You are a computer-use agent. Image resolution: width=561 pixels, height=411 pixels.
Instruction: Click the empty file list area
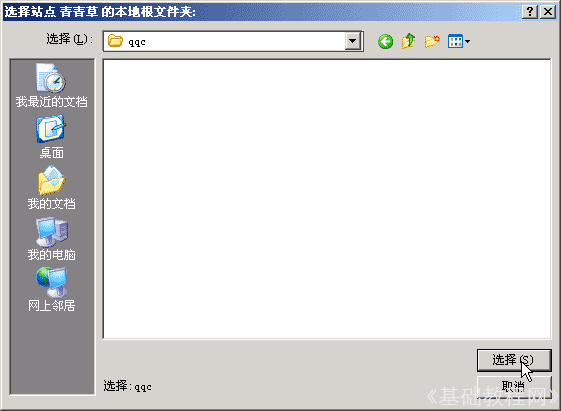(x=327, y=199)
